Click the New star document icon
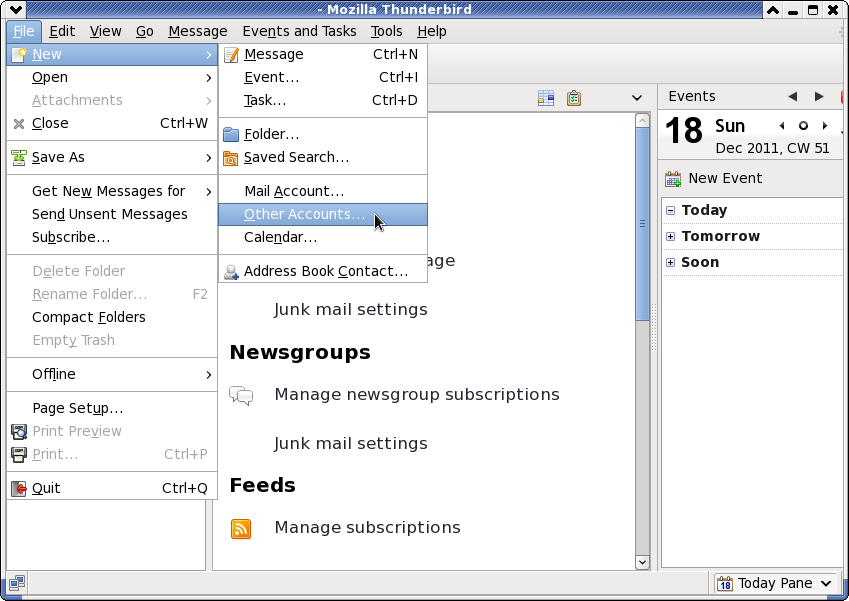This screenshot has width=849, height=601. [x=19, y=55]
